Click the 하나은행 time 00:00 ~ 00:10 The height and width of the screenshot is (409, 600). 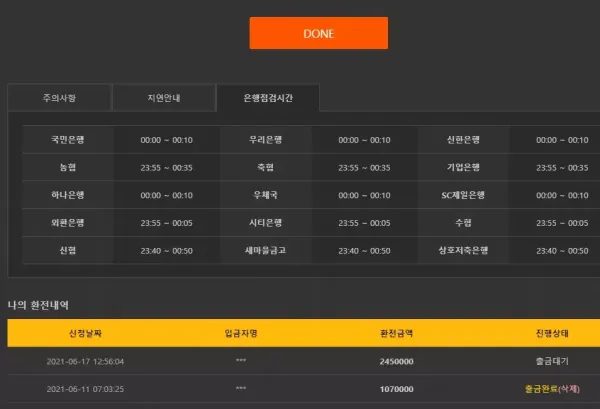pos(166,195)
